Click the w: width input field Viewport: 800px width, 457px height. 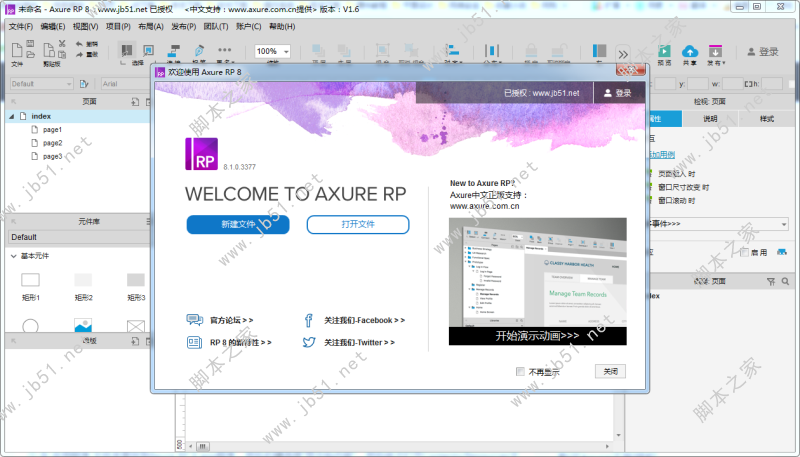pyautogui.click(x=733, y=84)
